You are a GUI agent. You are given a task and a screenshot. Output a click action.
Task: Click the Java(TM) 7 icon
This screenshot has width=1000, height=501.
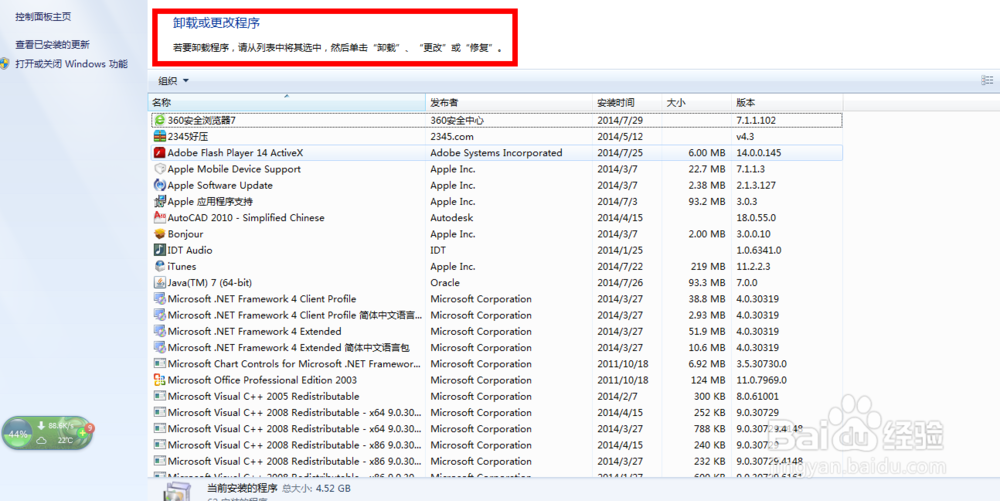coord(159,282)
